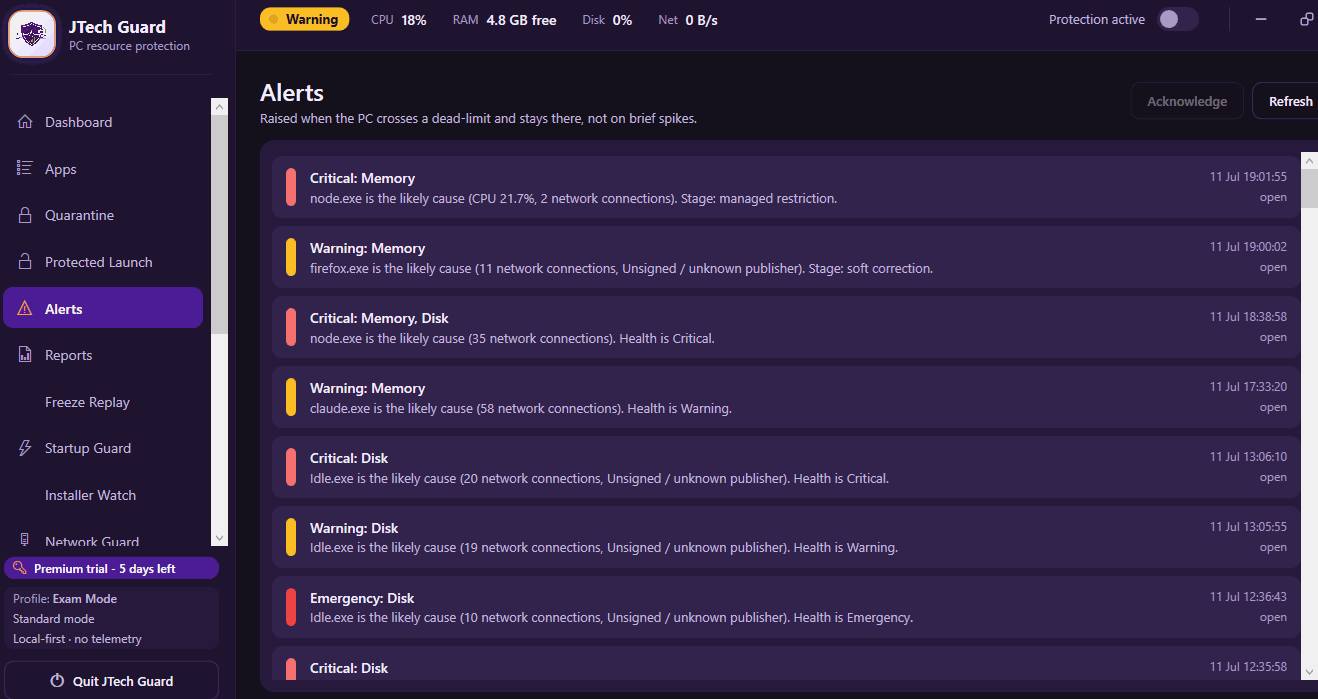Quit JTech Guard
Screen dimensions: 1318x699
click(x=111, y=680)
